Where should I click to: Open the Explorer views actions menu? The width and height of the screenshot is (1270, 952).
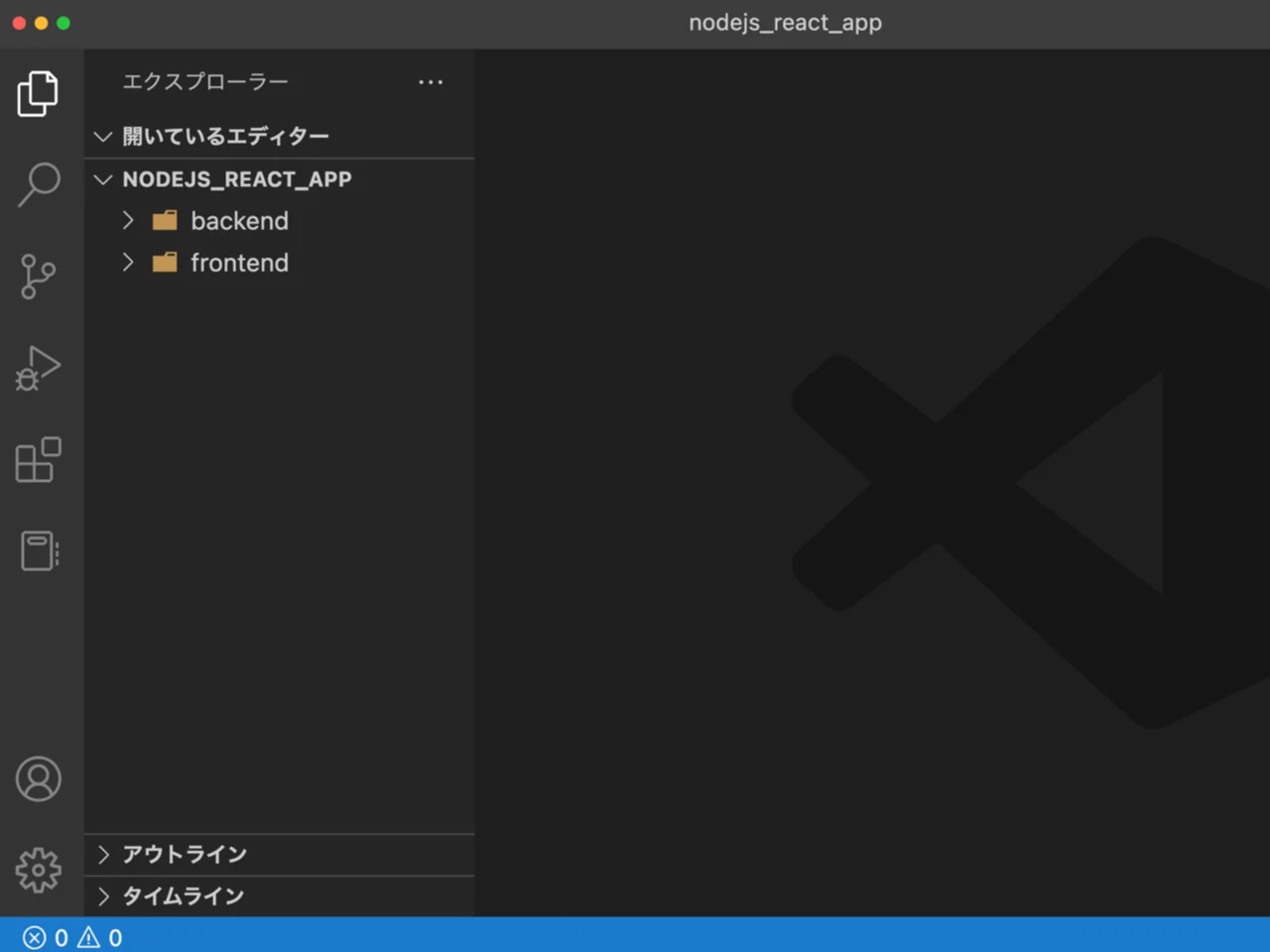click(431, 82)
